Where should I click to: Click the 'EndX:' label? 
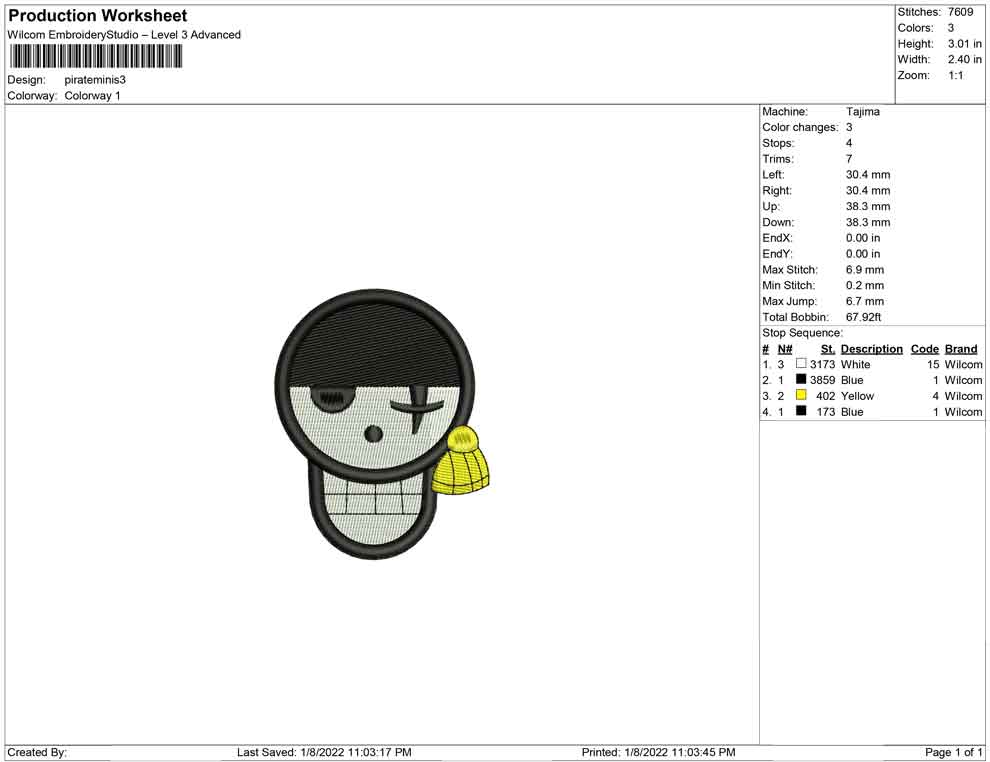point(777,238)
